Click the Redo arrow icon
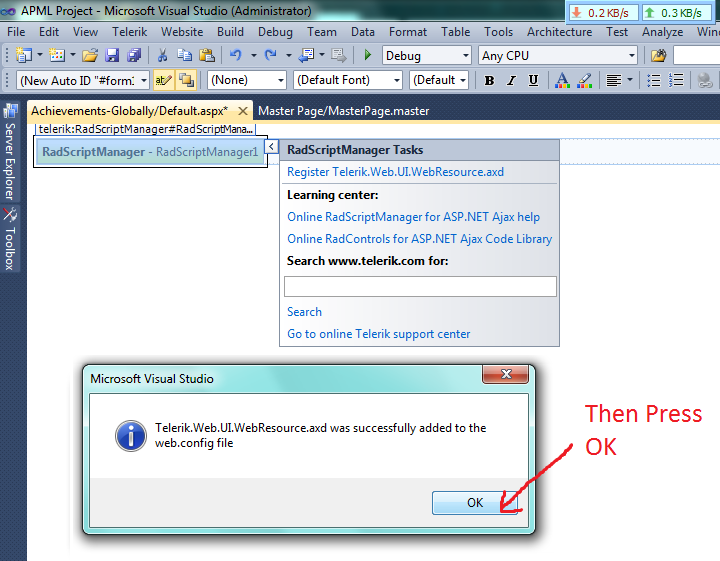This screenshot has height=561, width=720. click(x=271, y=56)
